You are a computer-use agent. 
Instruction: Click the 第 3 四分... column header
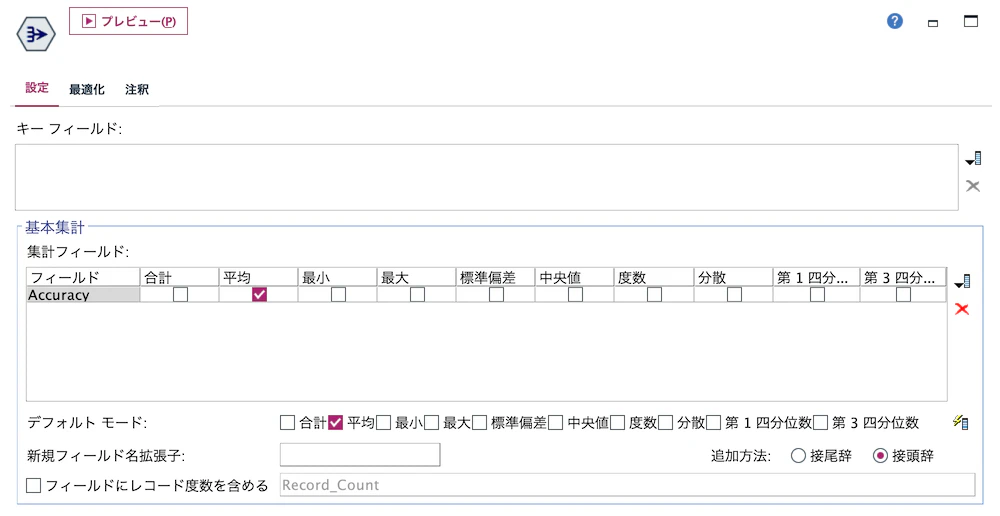coord(903,277)
